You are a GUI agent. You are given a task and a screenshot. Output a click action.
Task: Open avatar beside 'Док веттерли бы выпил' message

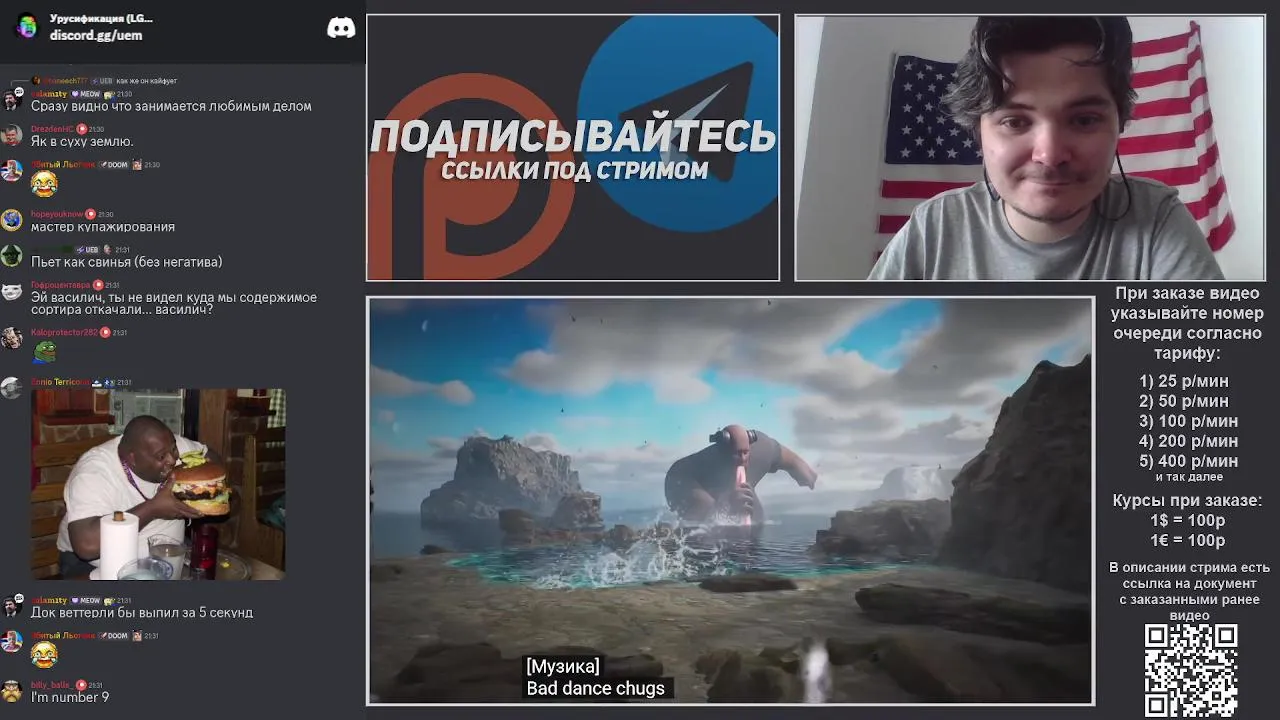coord(11,606)
